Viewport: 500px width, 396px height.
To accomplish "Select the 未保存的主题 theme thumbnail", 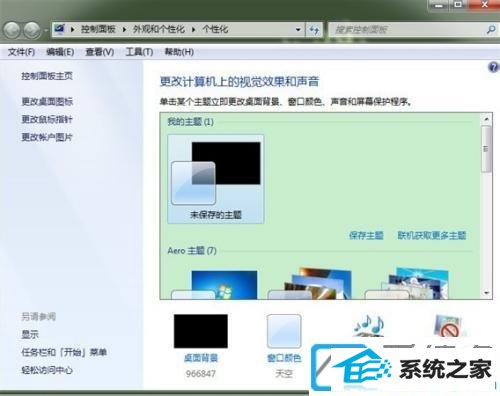I will (216, 179).
